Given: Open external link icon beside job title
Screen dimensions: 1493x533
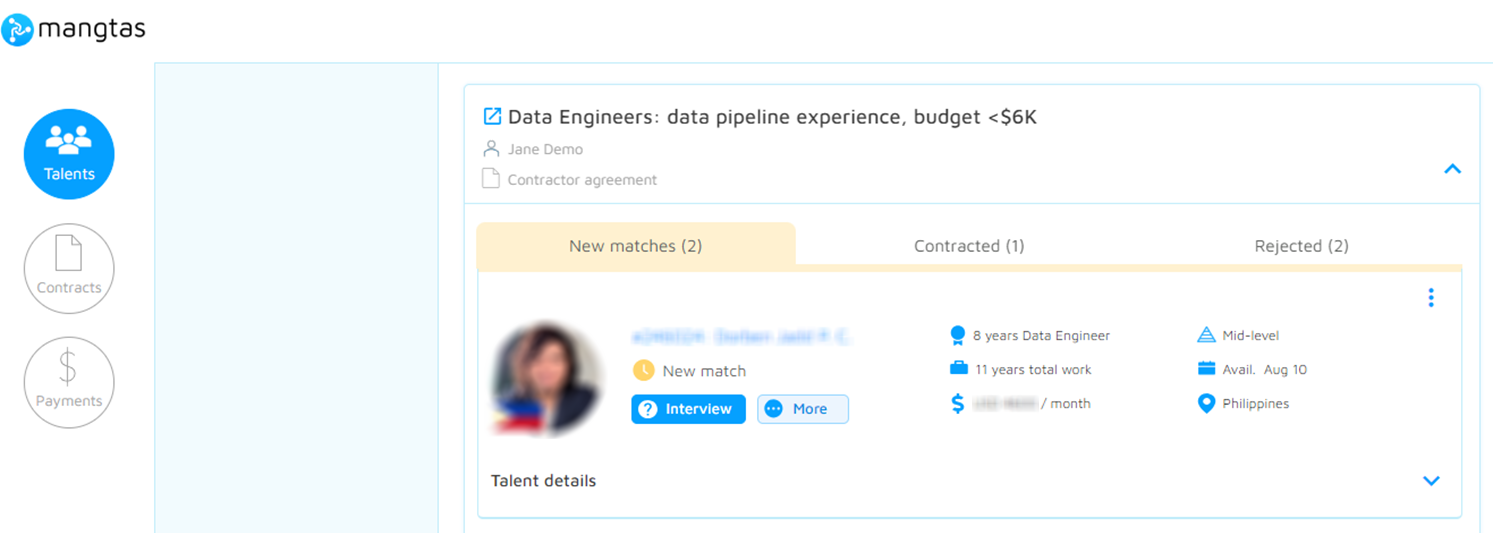Looking at the screenshot, I should click(x=492, y=116).
